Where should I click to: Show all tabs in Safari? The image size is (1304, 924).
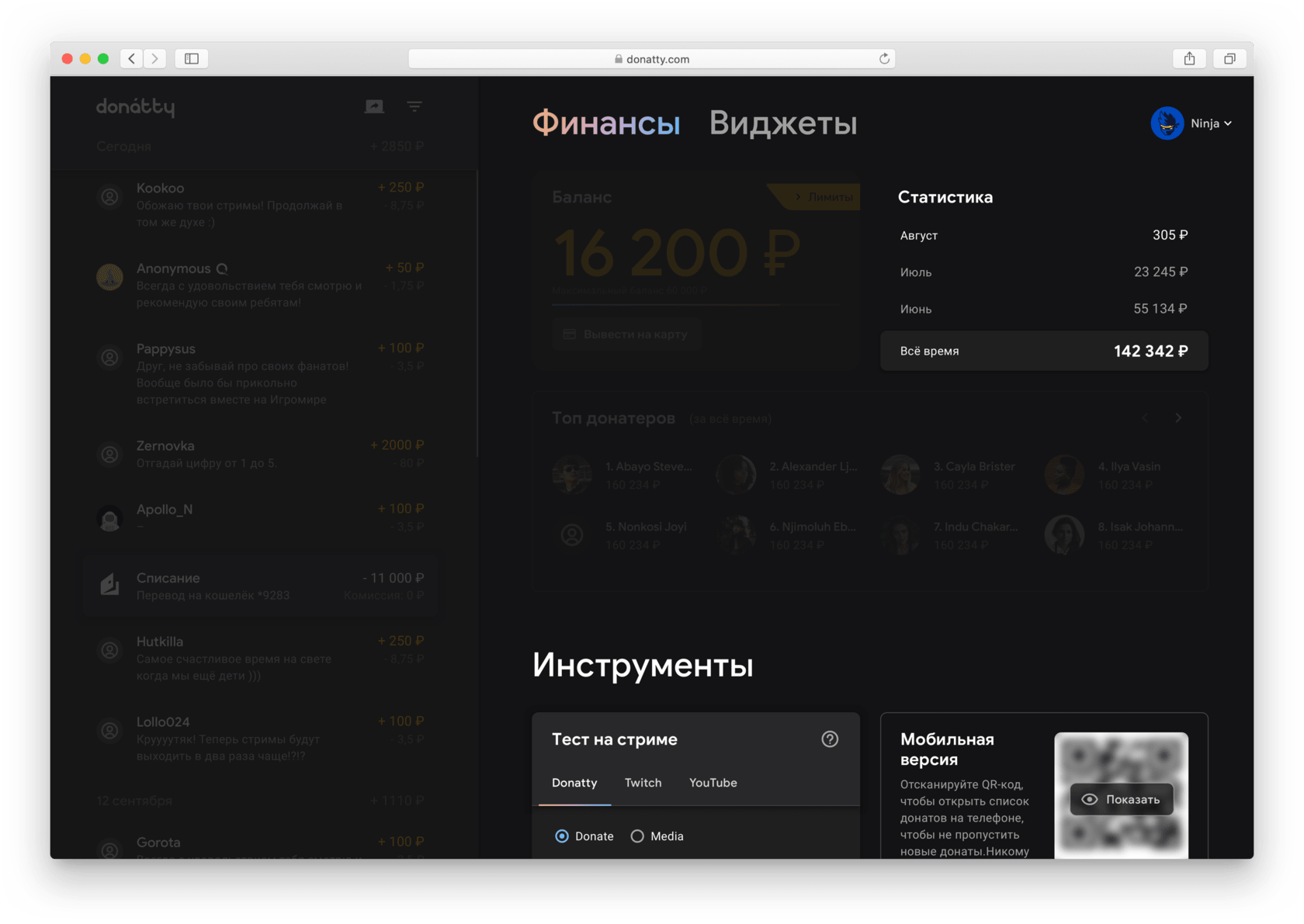1229,58
